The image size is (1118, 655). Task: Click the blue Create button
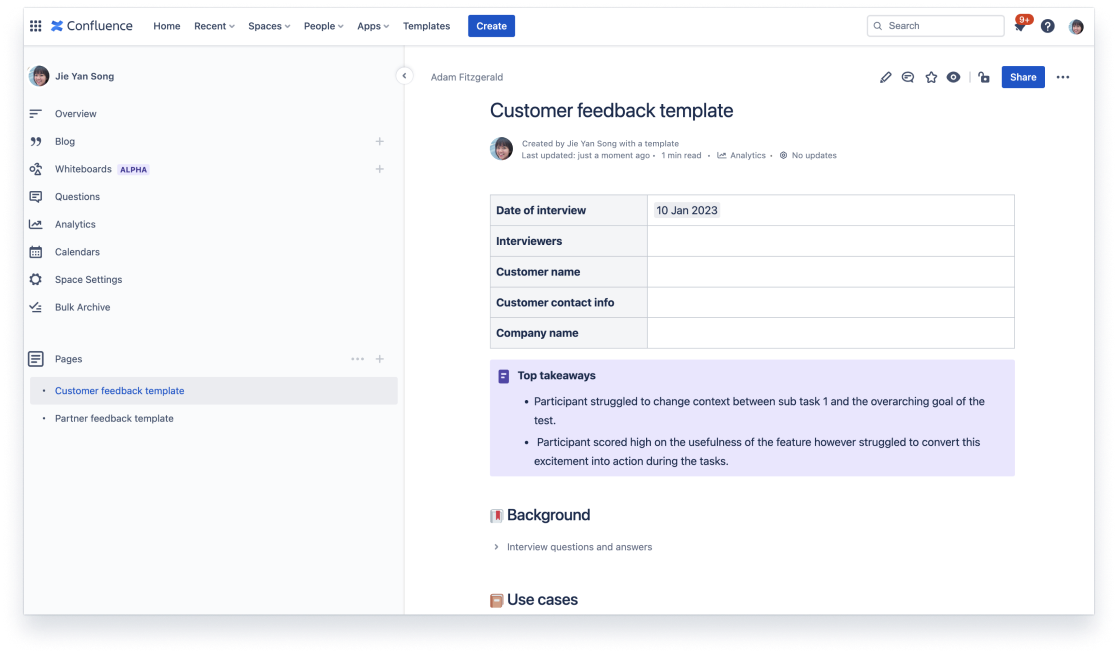[491, 26]
